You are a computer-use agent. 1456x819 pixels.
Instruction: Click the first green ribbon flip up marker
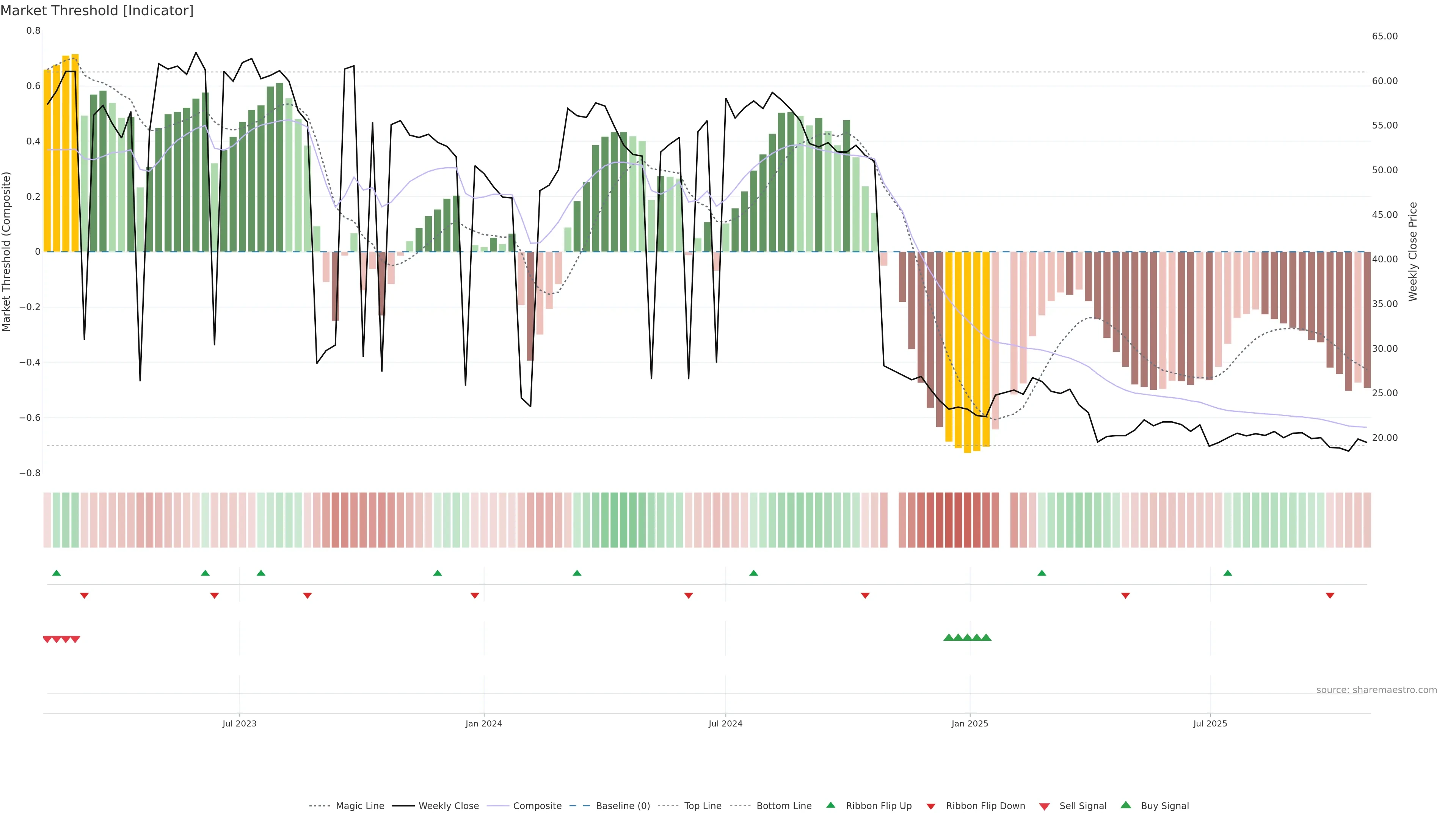pos(56,573)
